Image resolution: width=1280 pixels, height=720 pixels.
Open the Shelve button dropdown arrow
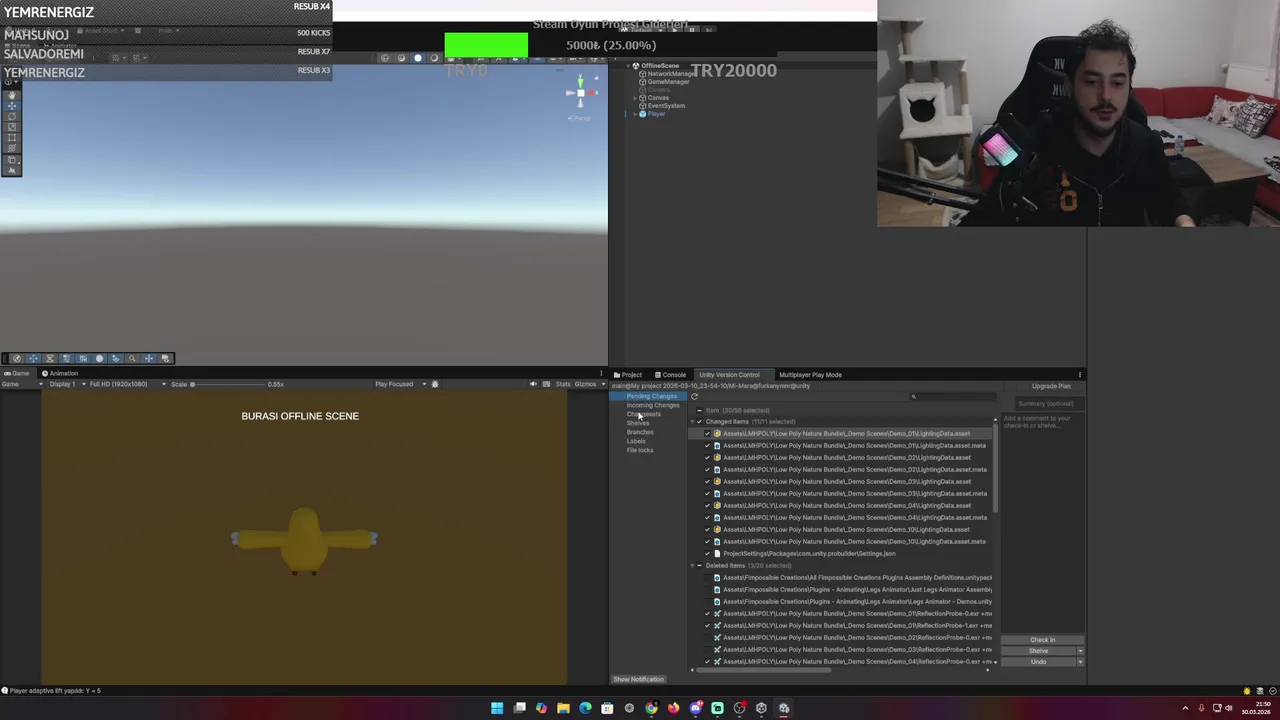point(1080,651)
